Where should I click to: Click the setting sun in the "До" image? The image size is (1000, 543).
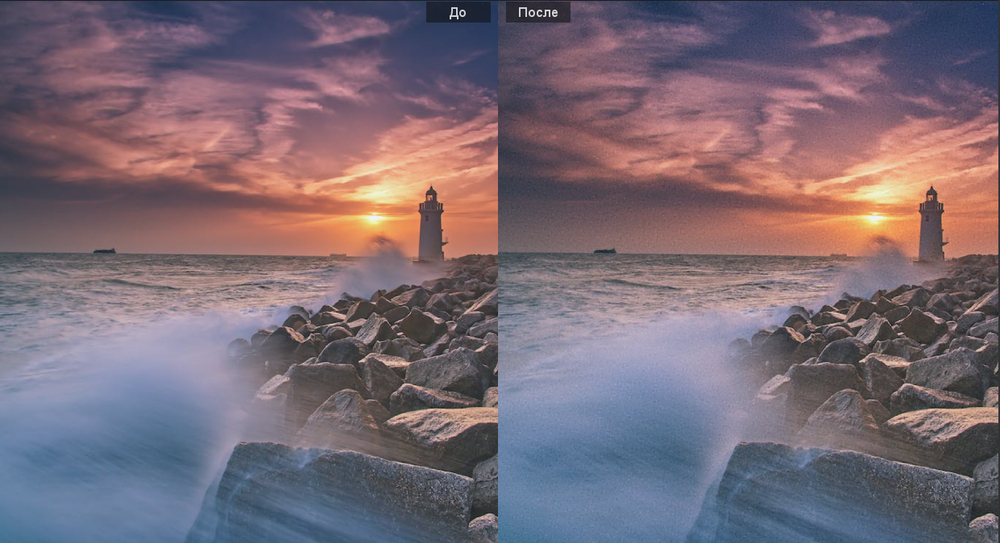point(374,217)
